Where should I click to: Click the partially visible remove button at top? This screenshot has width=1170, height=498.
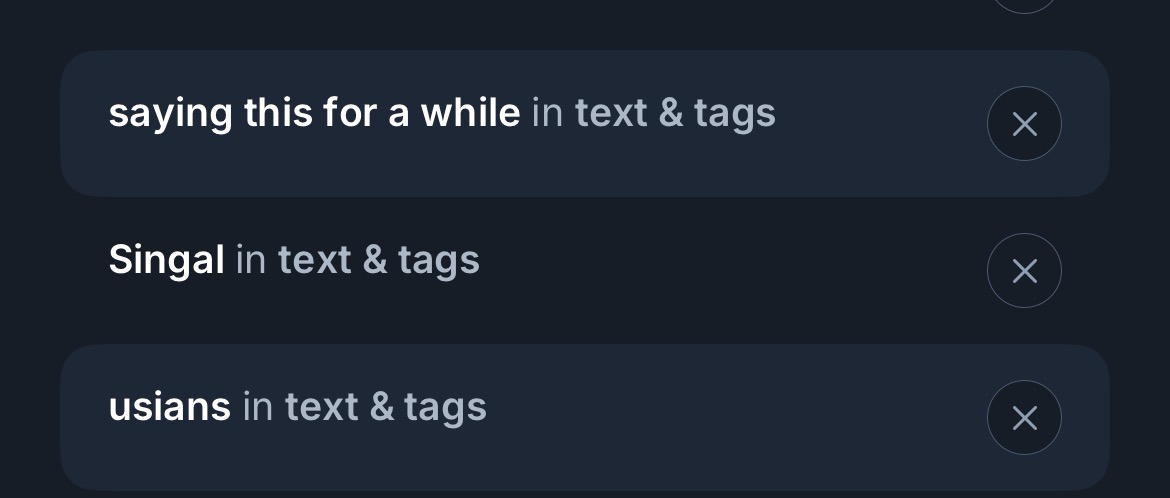tap(1024, 4)
